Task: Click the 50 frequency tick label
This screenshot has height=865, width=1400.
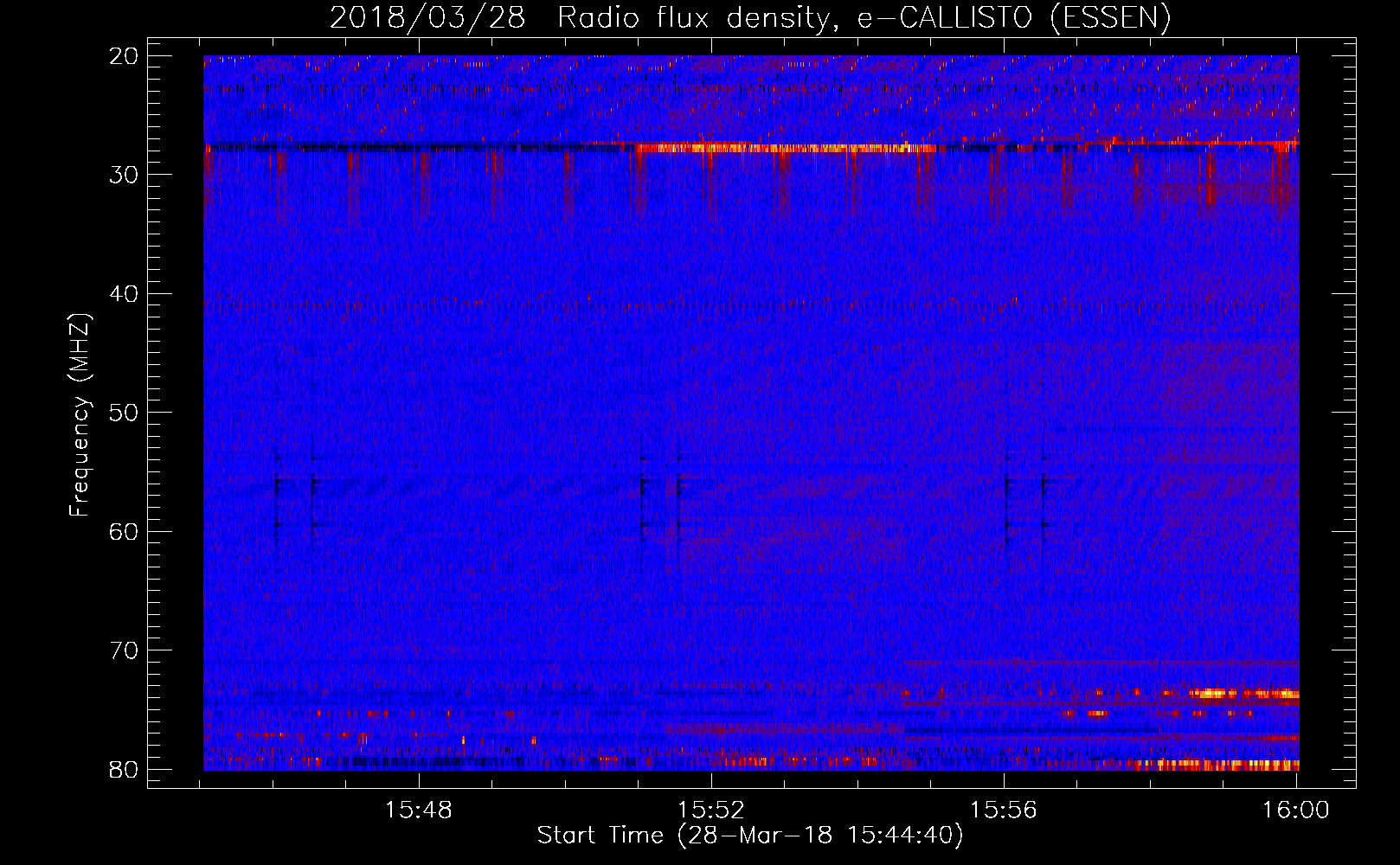Action: coord(125,413)
